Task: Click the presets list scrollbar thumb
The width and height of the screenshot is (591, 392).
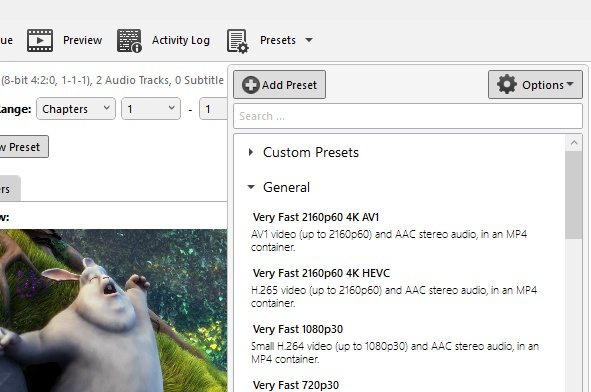Action: coord(574,195)
